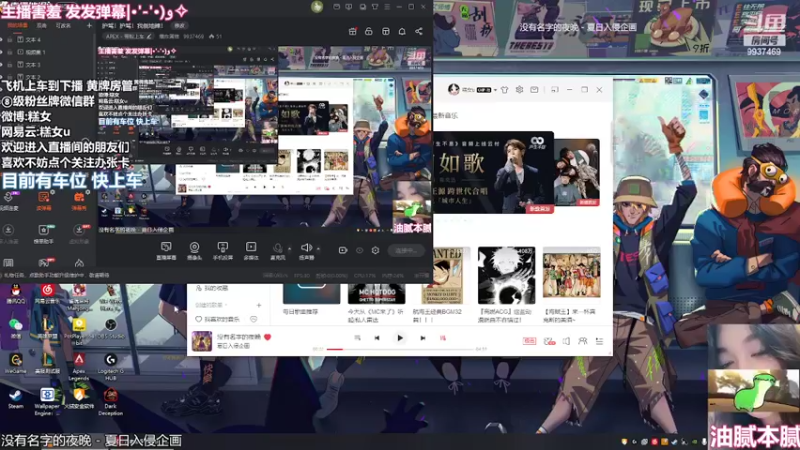Add phone mirroring source in streaming toolbar
The height and width of the screenshot is (450, 800).
point(222,251)
